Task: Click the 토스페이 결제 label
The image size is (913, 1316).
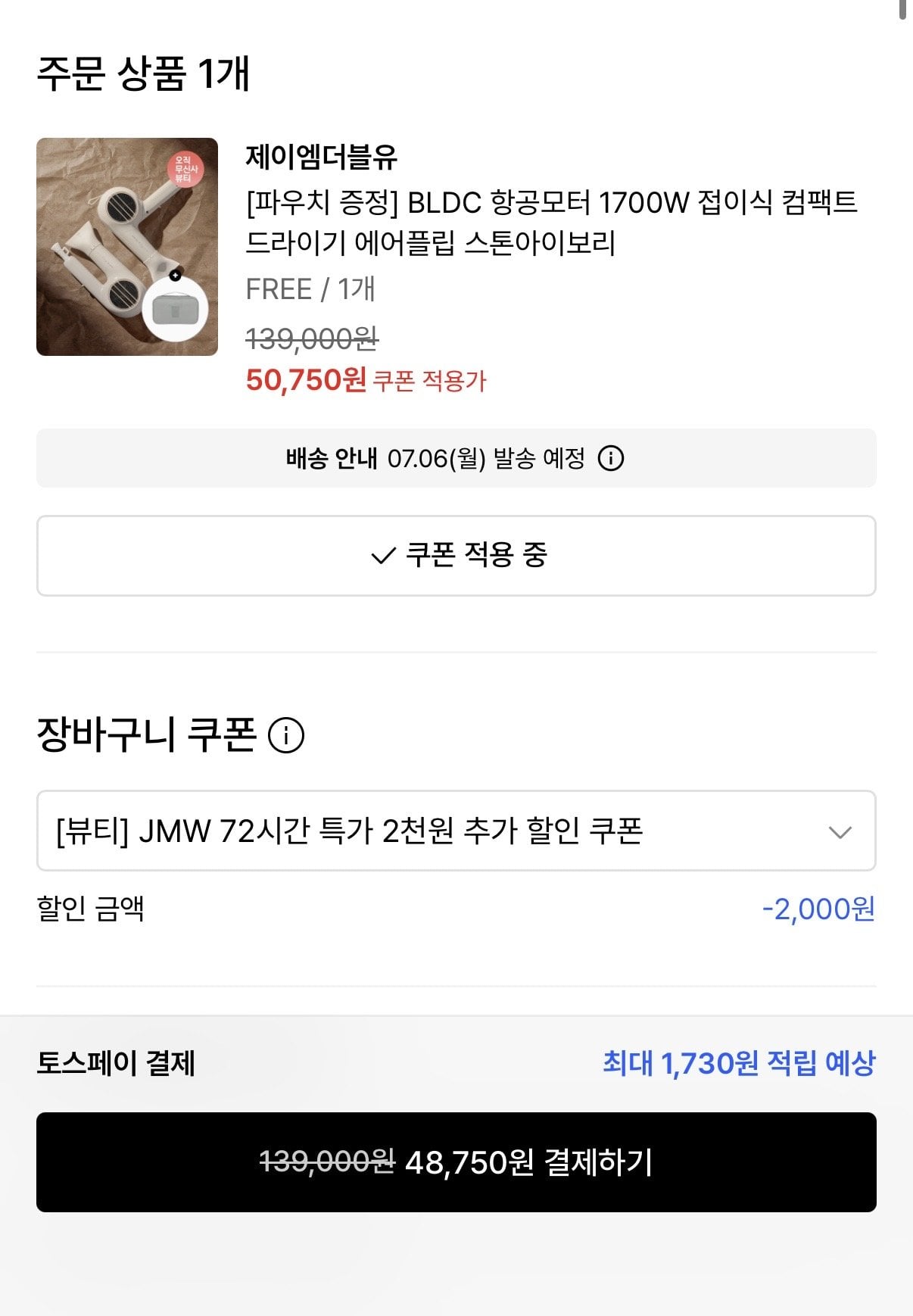Action: tap(116, 1063)
